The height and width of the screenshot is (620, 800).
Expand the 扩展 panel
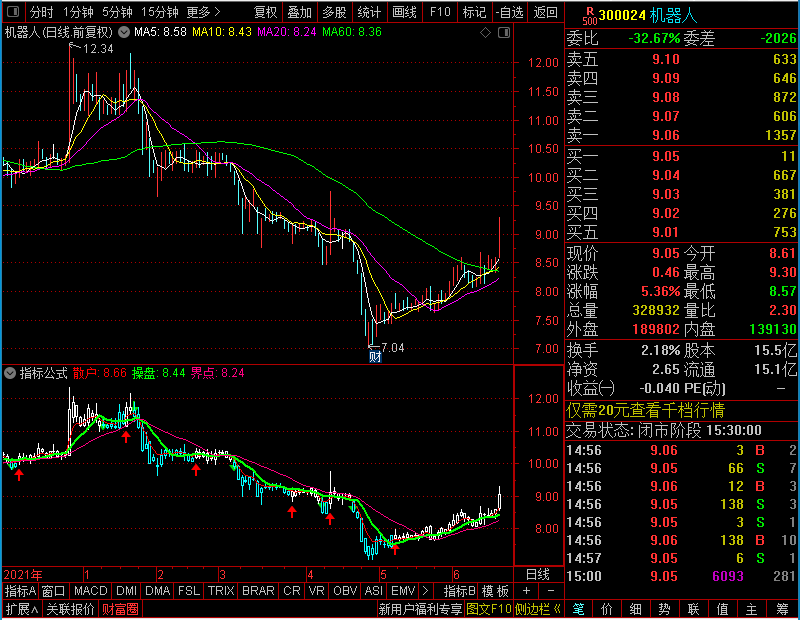point(22,609)
